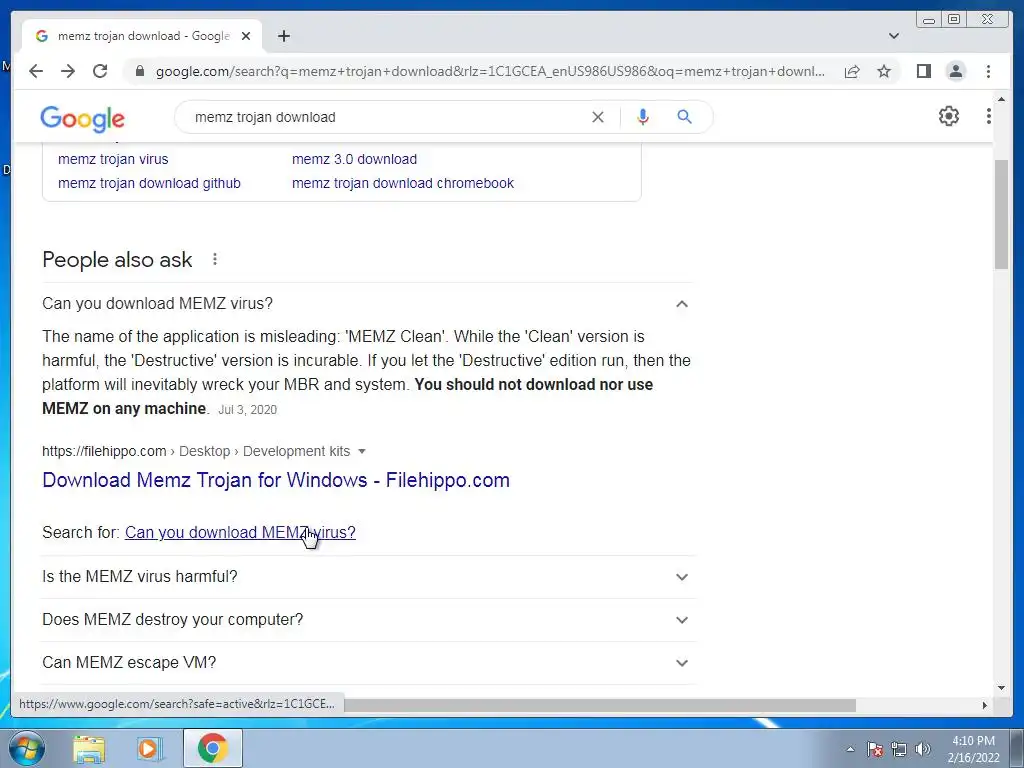Expand Can MEMZ escape VM question
The image size is (1024, 768).
click(x=368, y=663)
